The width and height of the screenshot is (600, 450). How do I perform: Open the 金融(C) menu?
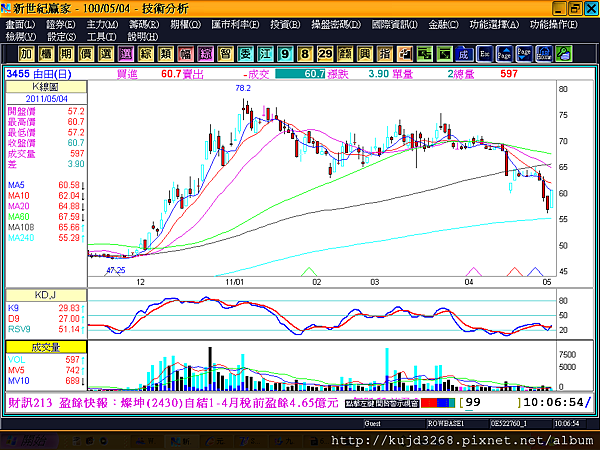(x=443, y=24)
